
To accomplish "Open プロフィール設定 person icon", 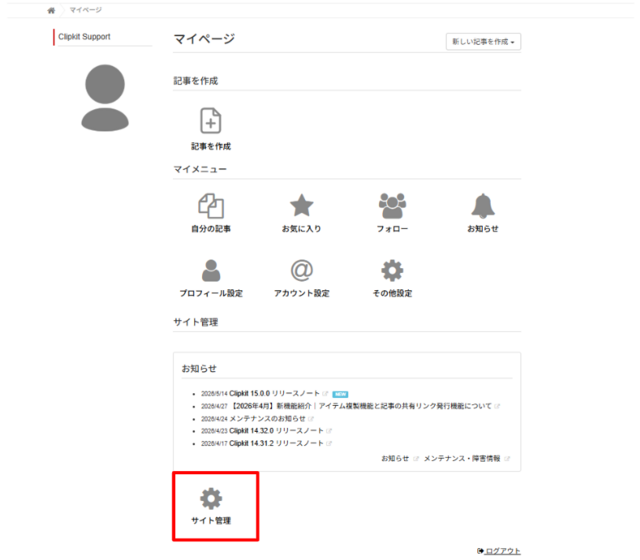I will [x=211, y=271].
